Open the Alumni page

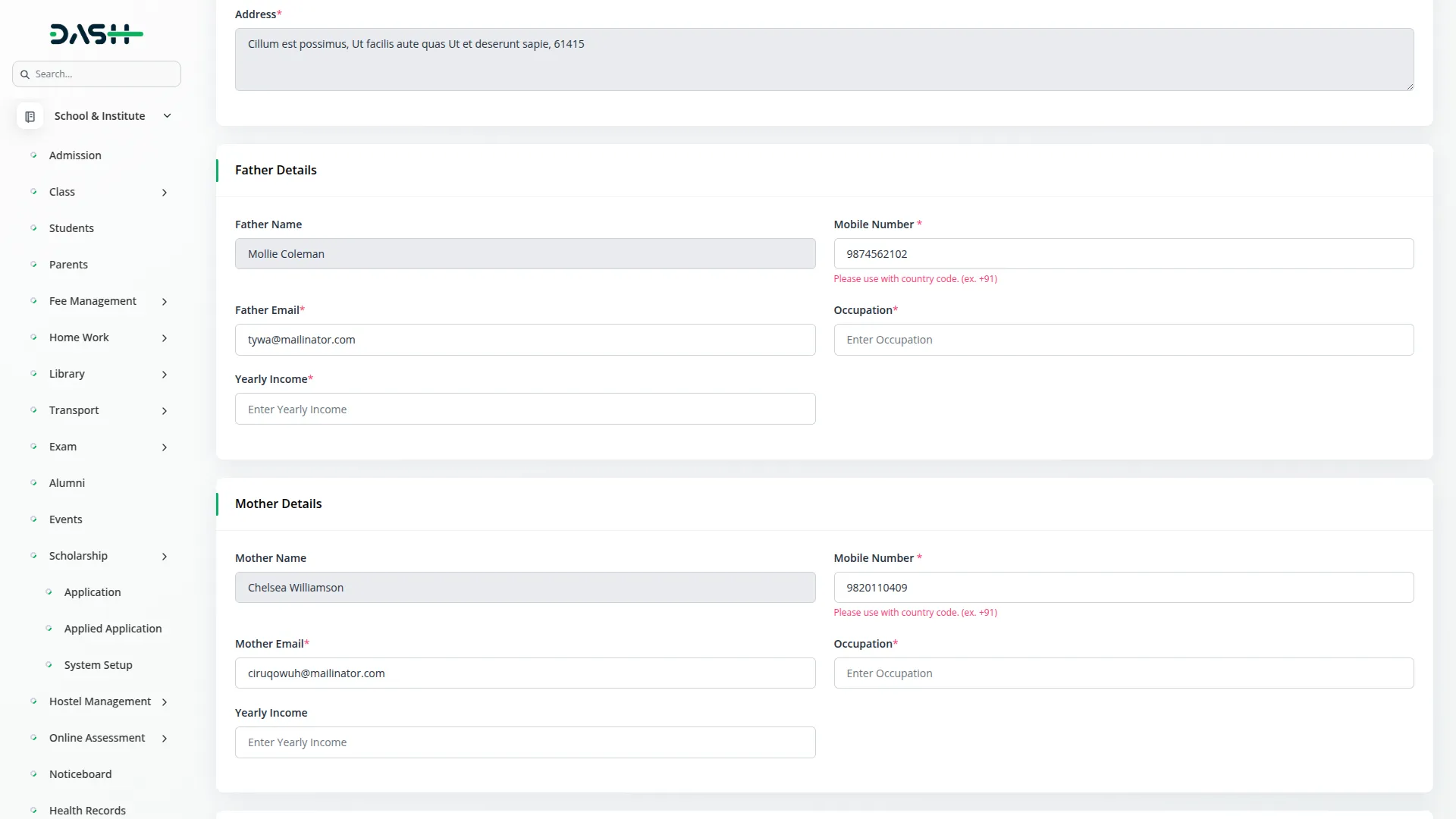coord(67,483)
